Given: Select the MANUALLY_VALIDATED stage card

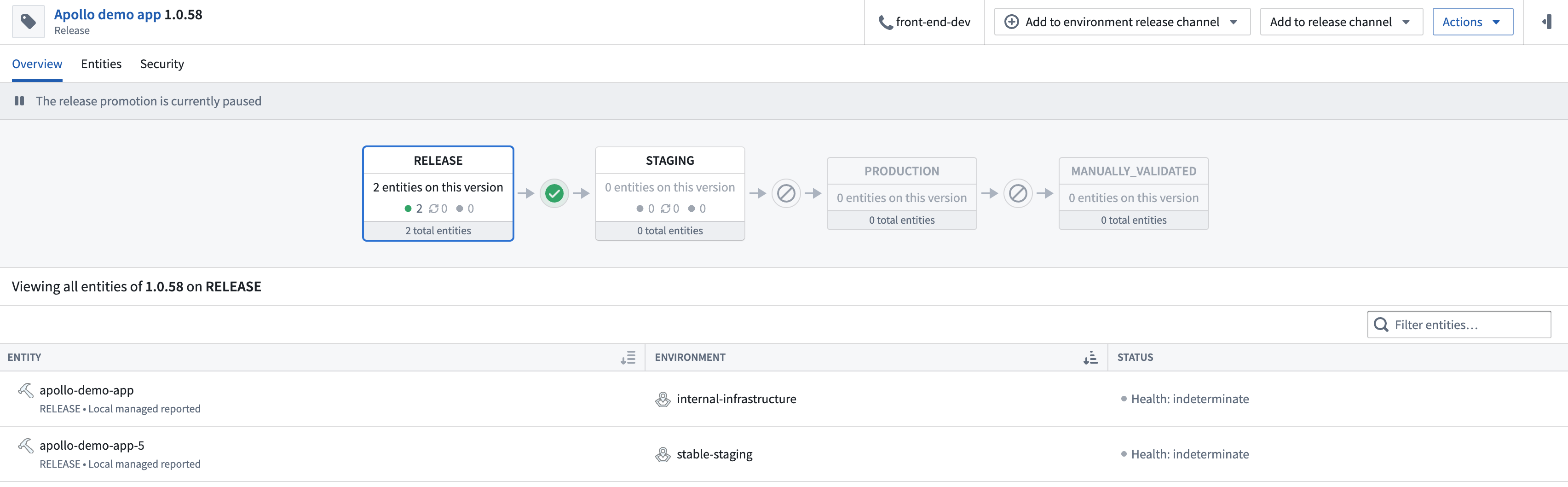Looking at the screenshot, I should [x=1133, y=194].
